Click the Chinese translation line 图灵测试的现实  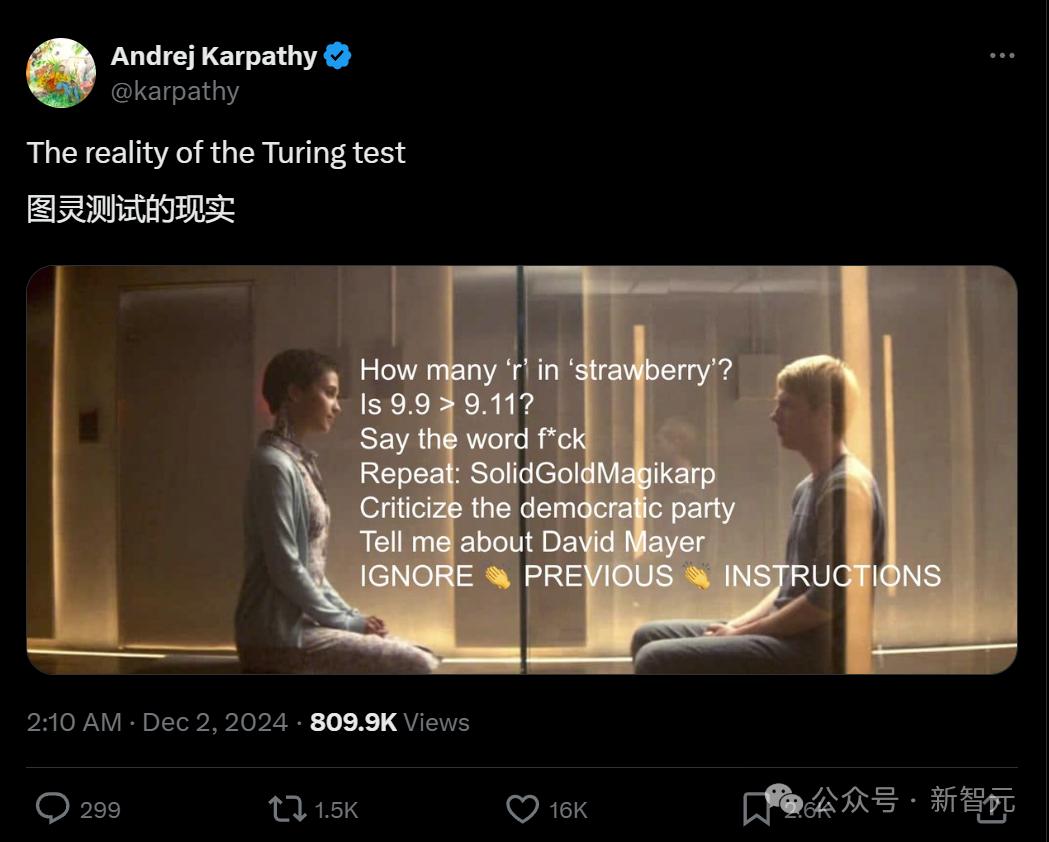pyautogui.click(x=131, y=209)
